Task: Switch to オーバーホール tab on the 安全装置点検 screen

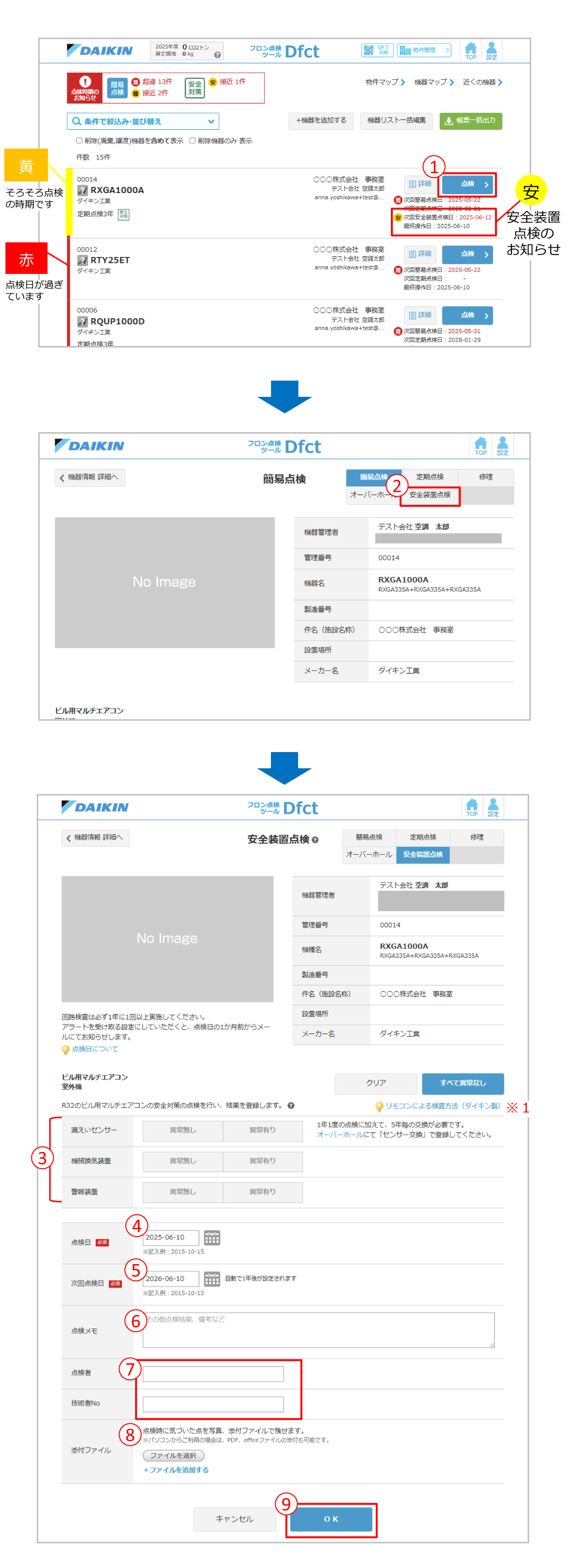Action: click(369, 855)
